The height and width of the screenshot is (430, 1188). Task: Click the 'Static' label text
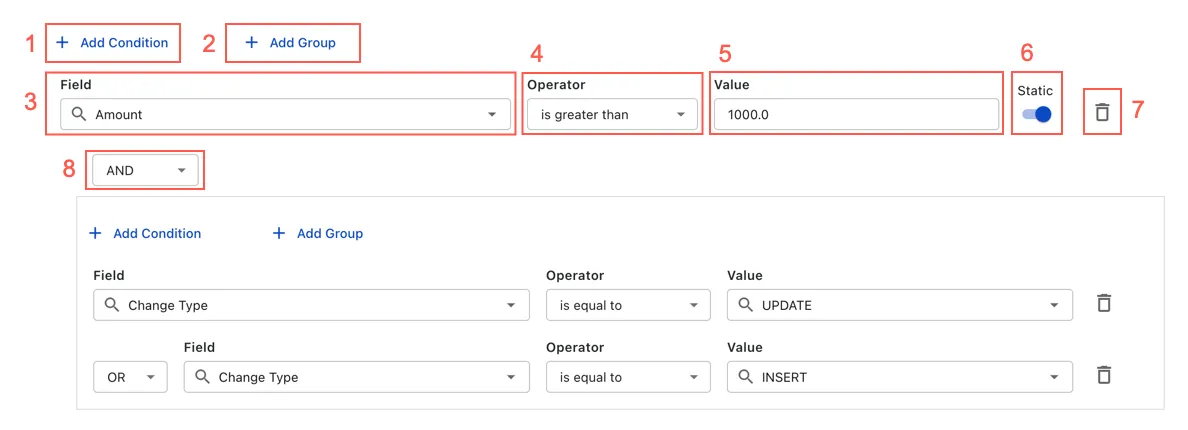point(1035,91)
